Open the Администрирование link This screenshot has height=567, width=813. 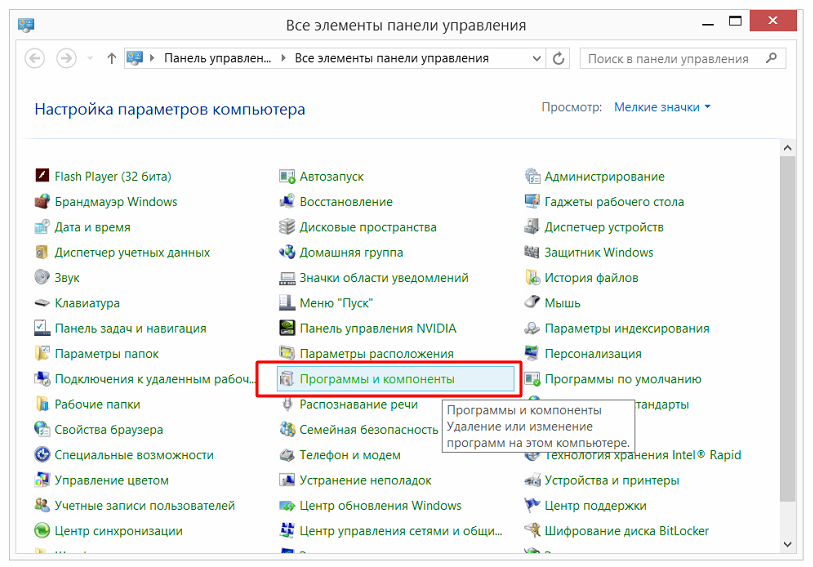click(604, 177)
